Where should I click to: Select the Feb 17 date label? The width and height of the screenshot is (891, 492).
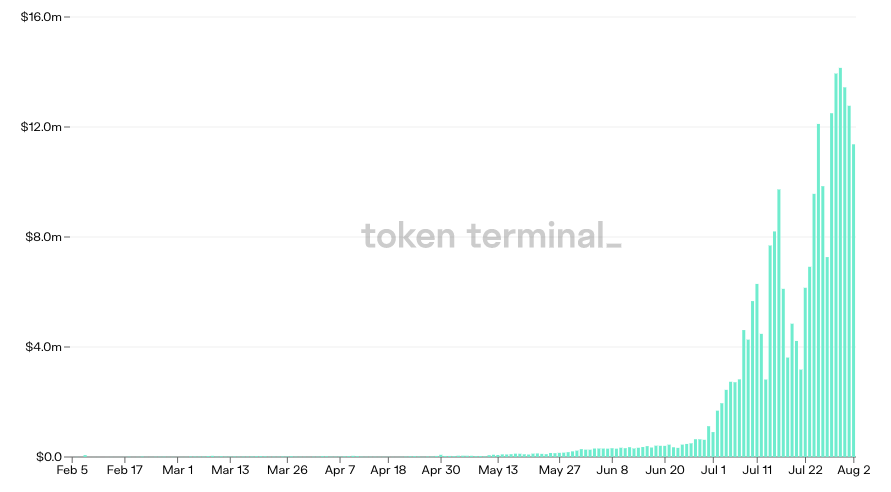coord(124,470)
